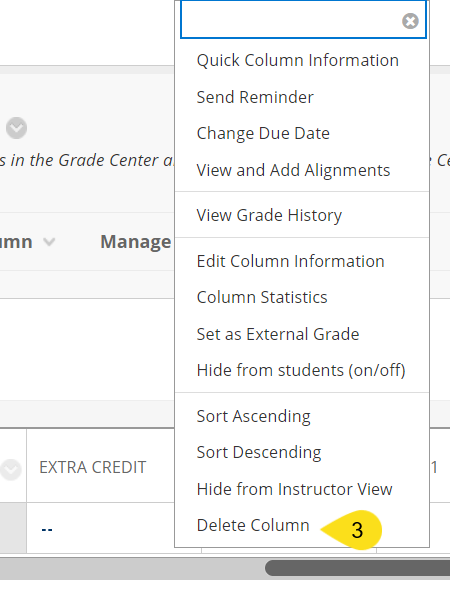Click the circular chevron icon above Grade Center text
Viewport: 450px width, 602px height.
(x=17, y=128)
